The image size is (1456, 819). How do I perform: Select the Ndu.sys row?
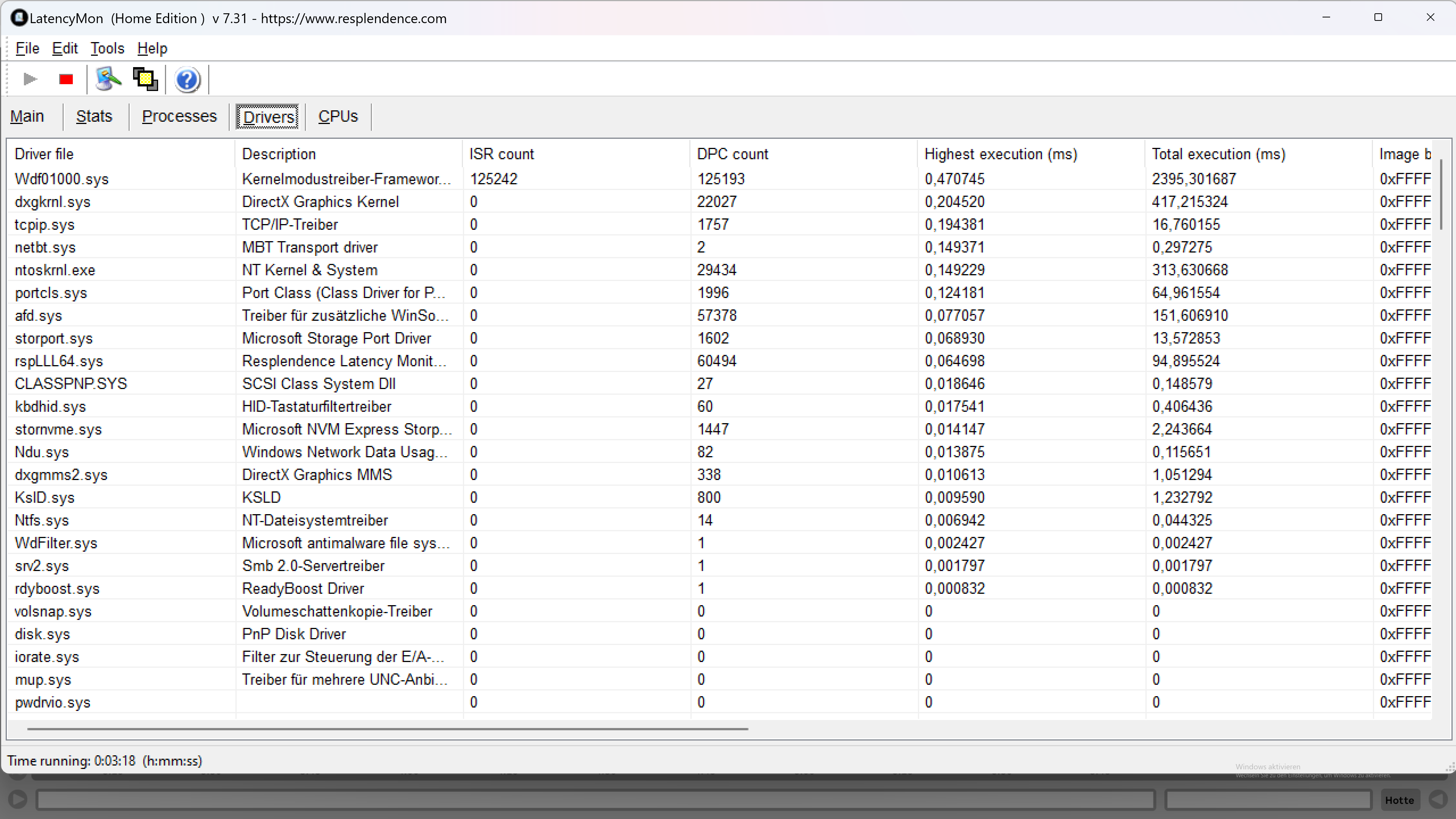[720, 452]
